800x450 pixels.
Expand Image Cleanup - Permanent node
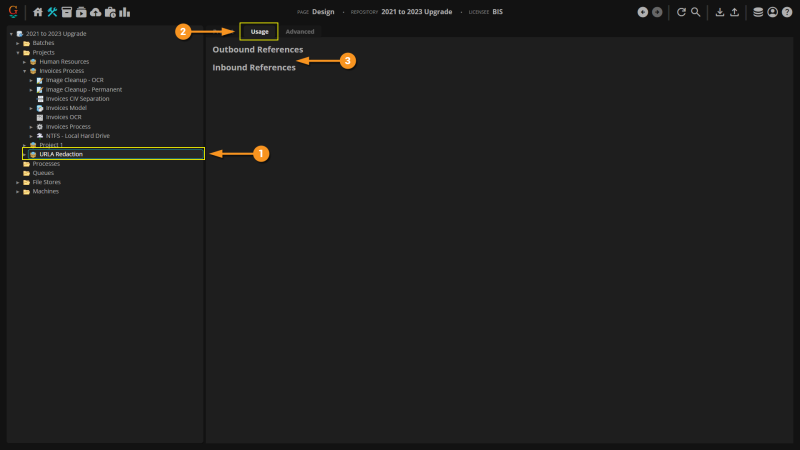31,89
